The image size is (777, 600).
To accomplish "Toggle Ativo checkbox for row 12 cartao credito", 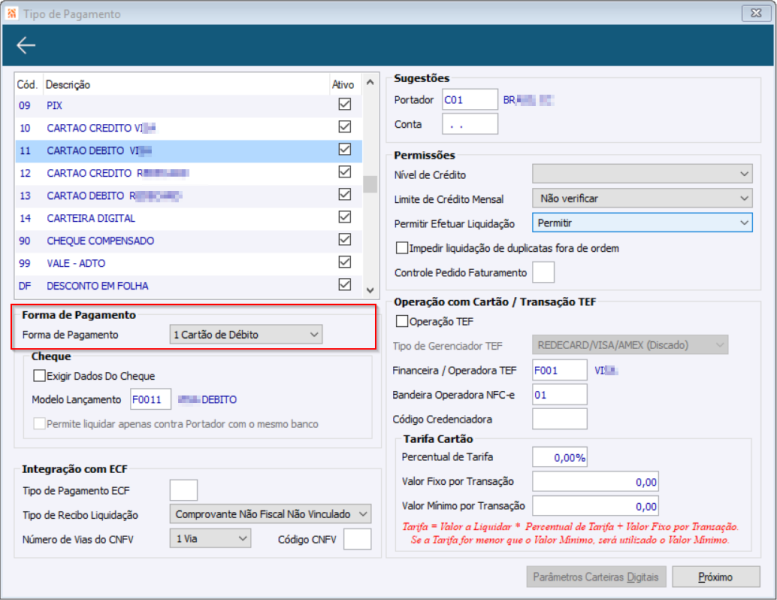I will tap(344, 172).
